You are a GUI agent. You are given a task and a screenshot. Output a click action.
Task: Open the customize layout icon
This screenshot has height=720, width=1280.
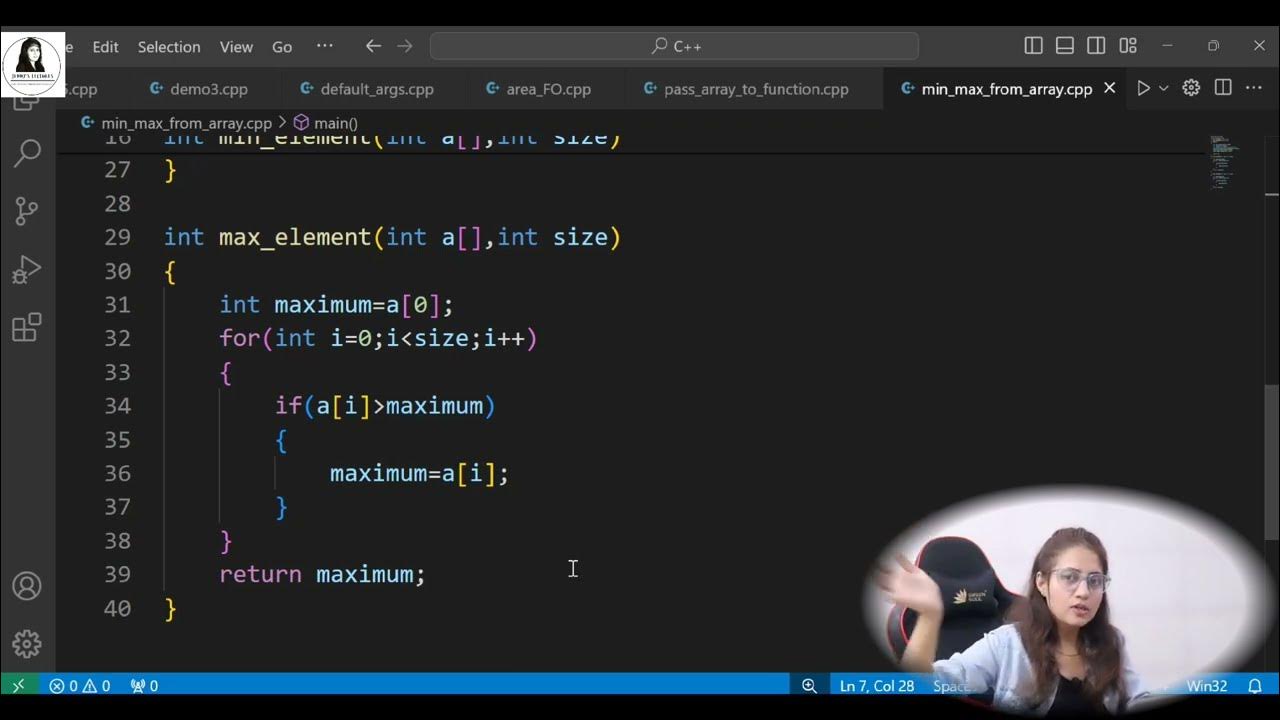coord(1128,46)
